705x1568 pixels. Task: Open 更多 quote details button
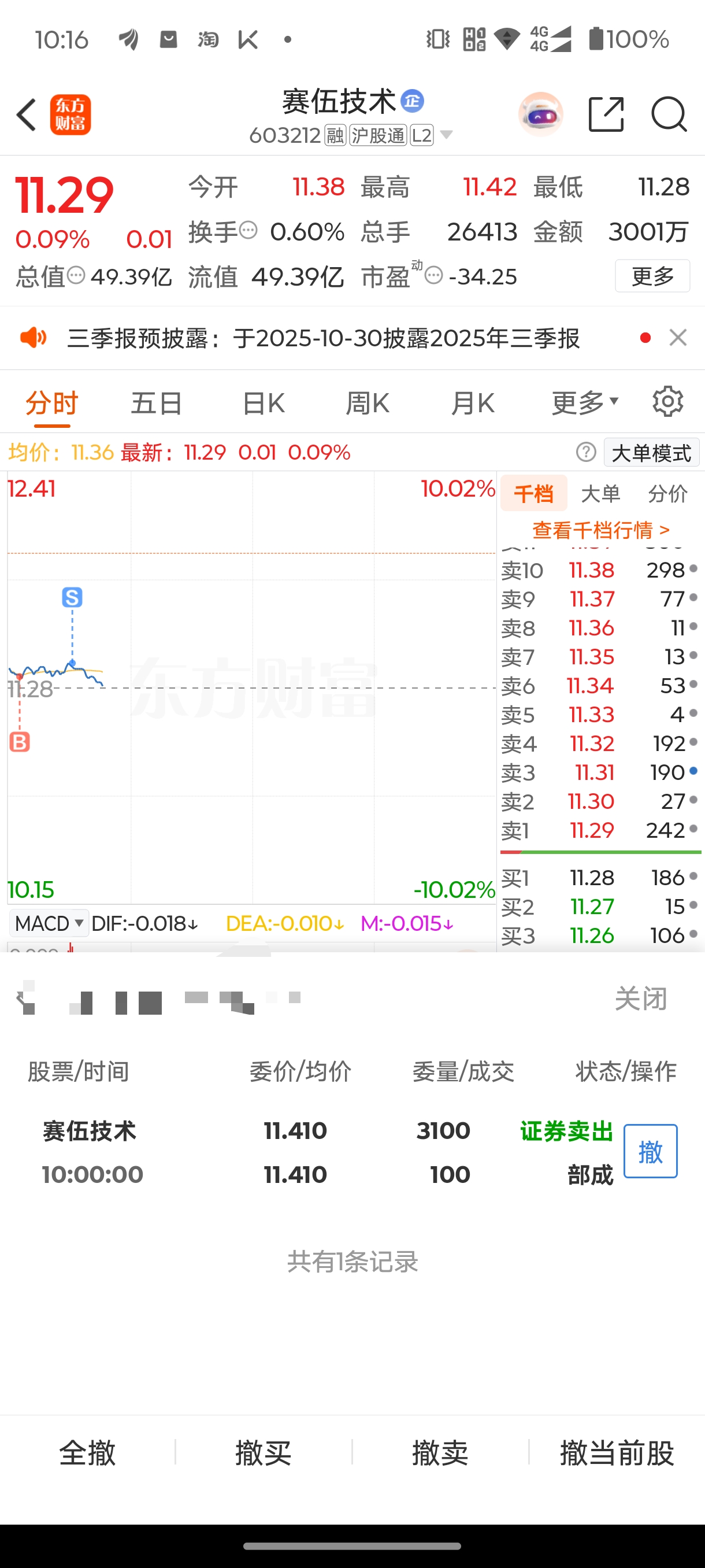tap(652, 276)
